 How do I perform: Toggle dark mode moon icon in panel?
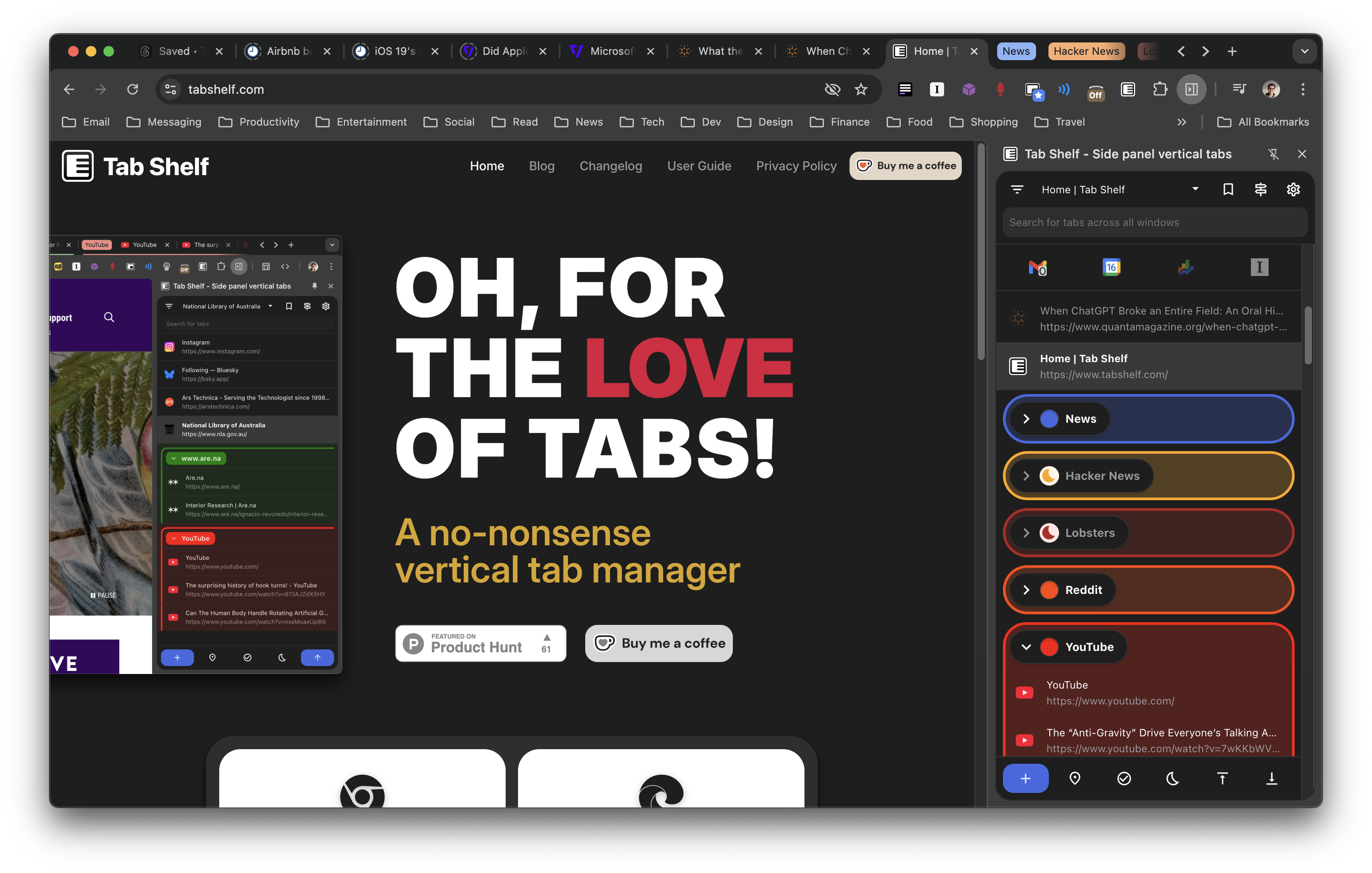[x=1173, y=778]
